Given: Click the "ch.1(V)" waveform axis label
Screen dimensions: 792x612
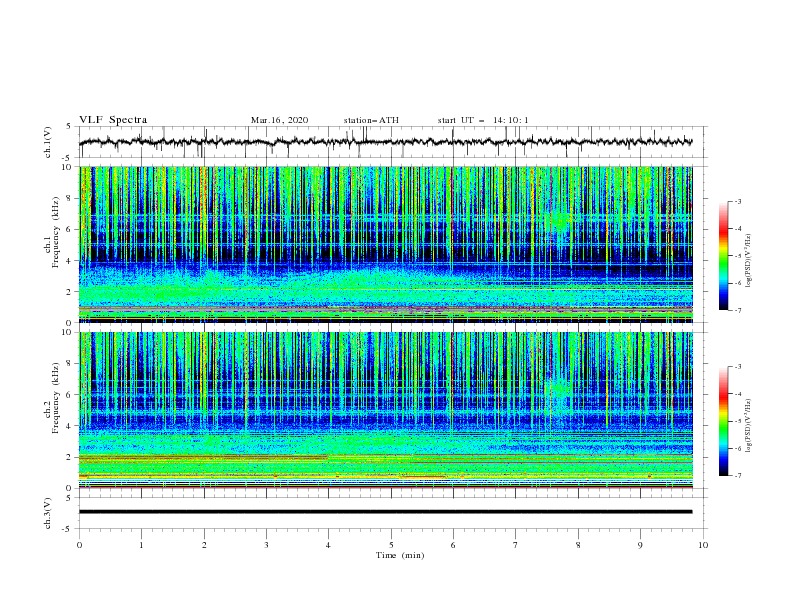Looking at the screenshot, I should [x=48, y=142].
